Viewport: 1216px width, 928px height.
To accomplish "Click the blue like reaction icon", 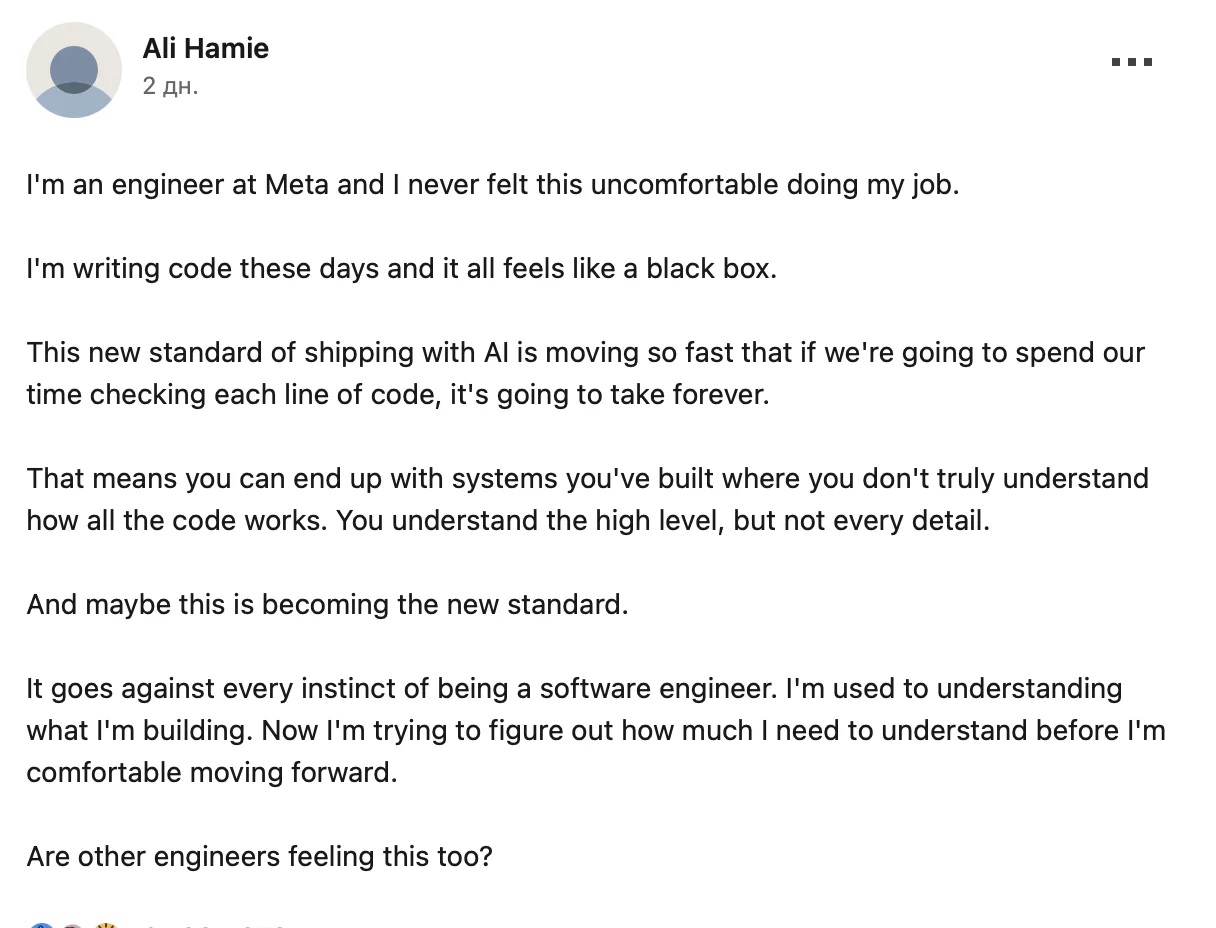I will click(x=41, y=925).
